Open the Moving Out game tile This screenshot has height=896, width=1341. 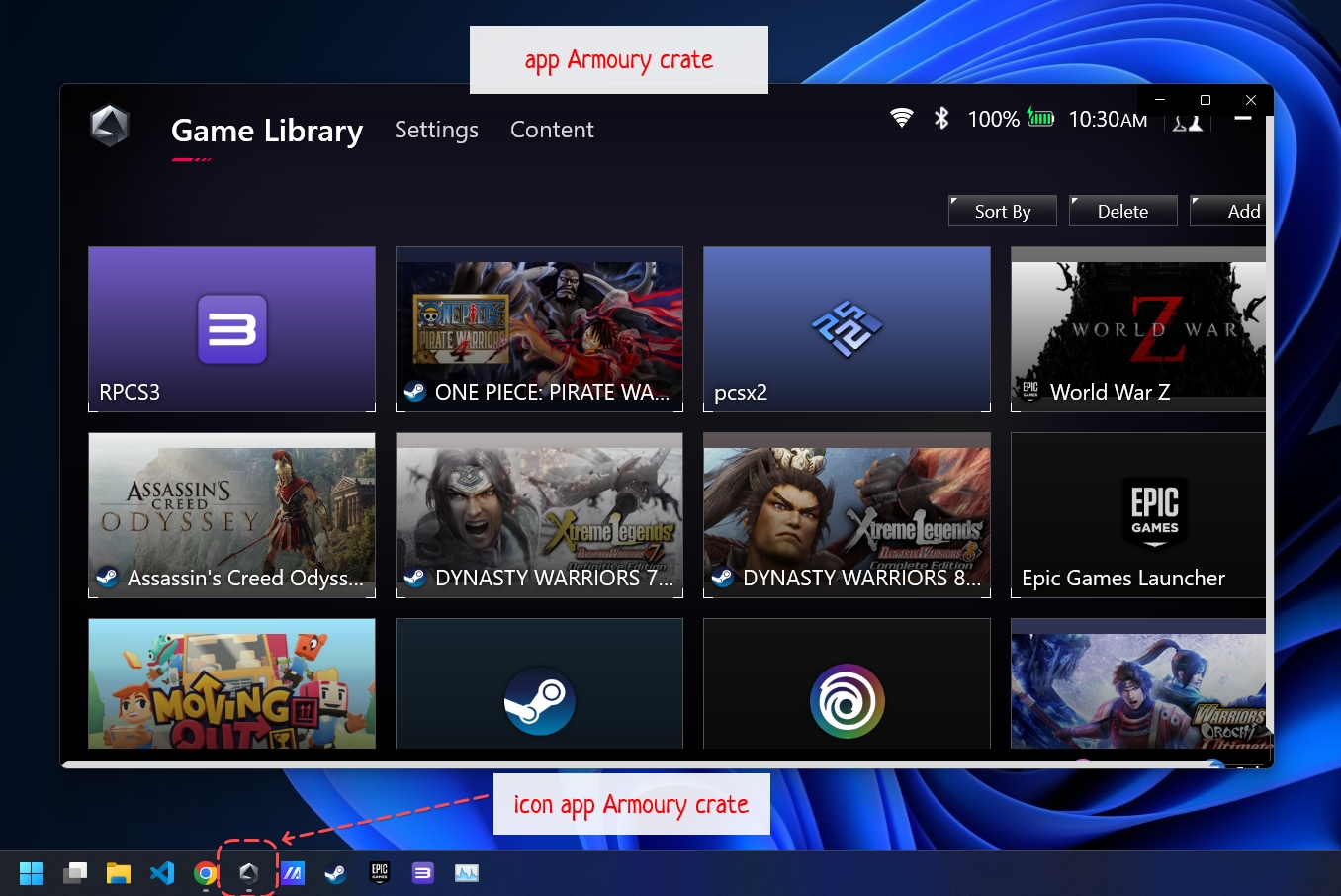(231, 683)
